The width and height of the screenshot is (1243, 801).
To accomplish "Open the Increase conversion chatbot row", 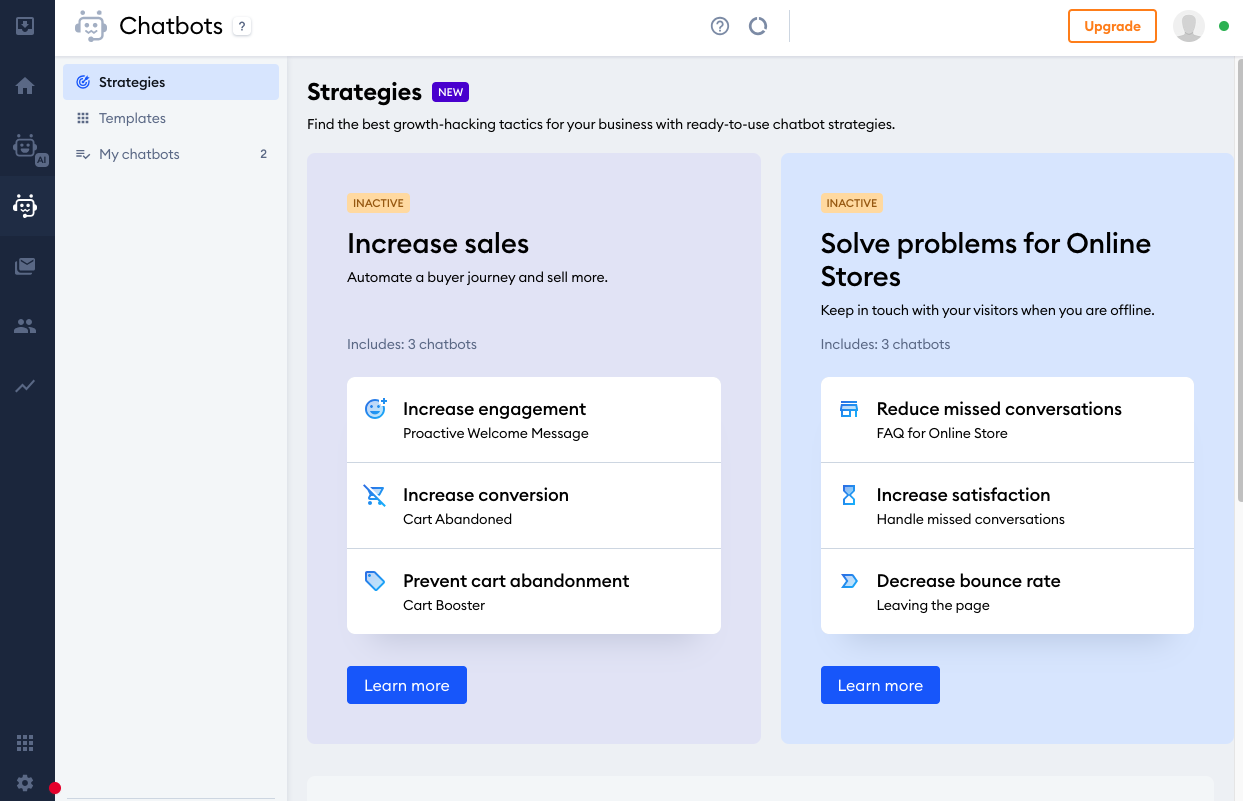I will click(x=534, y=505).
